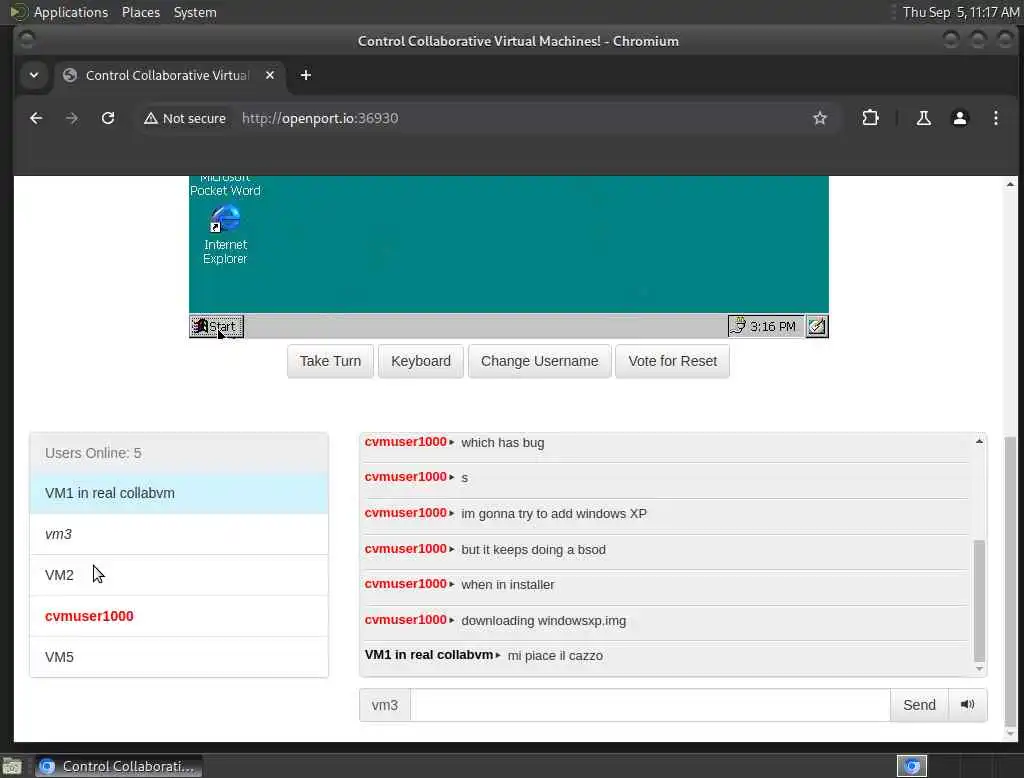Image resolution: width=1024 pixels, height=778 pixels.
Task: Click the chat scrollbar up arrow
Action: coord(979,442)
